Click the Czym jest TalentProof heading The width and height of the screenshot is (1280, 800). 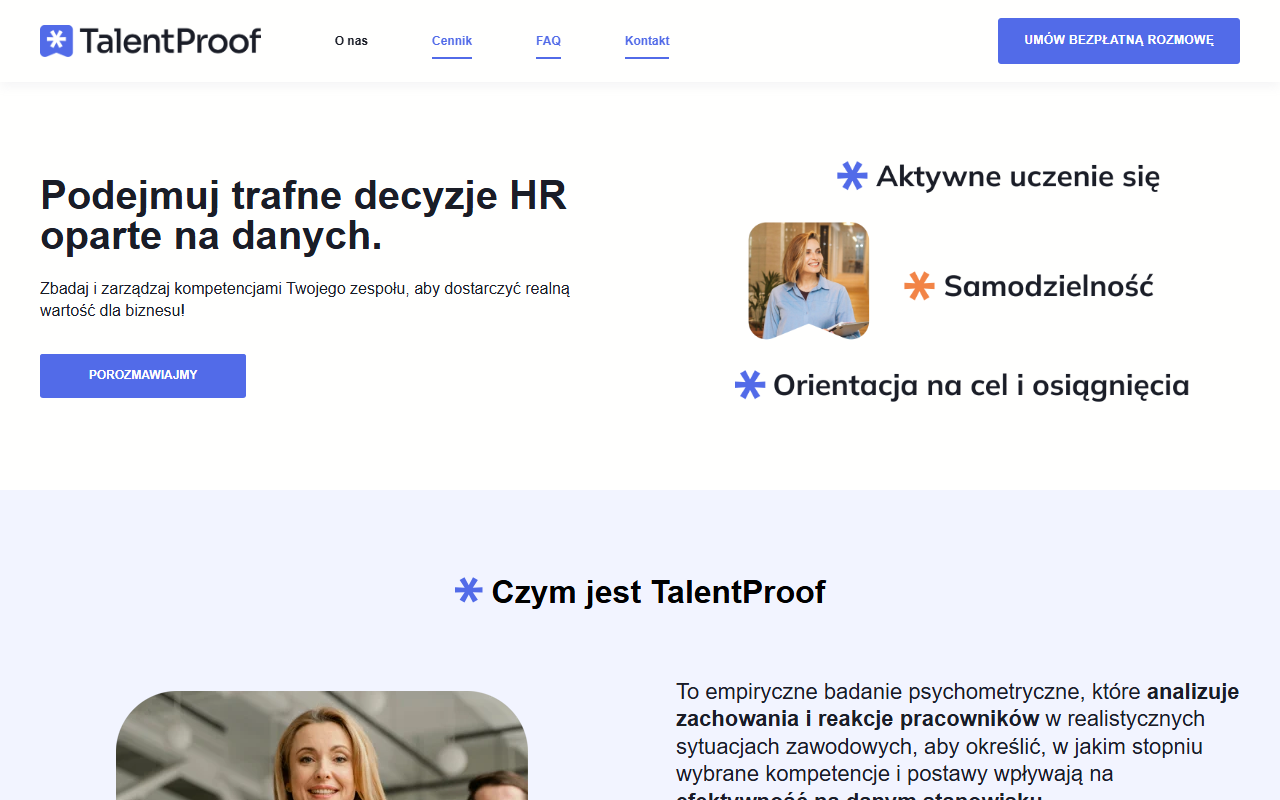[x=659, y=592]
